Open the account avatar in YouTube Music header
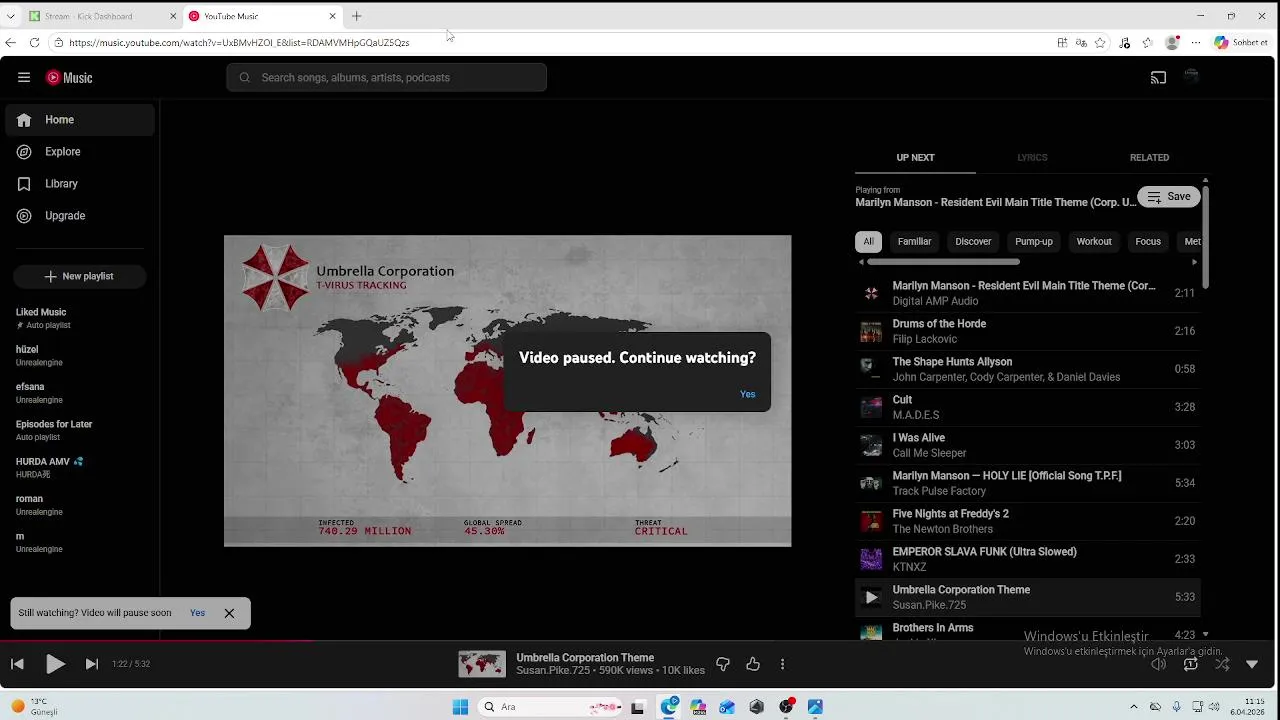The height and width of the screenshot is (720, 1280). tap(1191, 77)
